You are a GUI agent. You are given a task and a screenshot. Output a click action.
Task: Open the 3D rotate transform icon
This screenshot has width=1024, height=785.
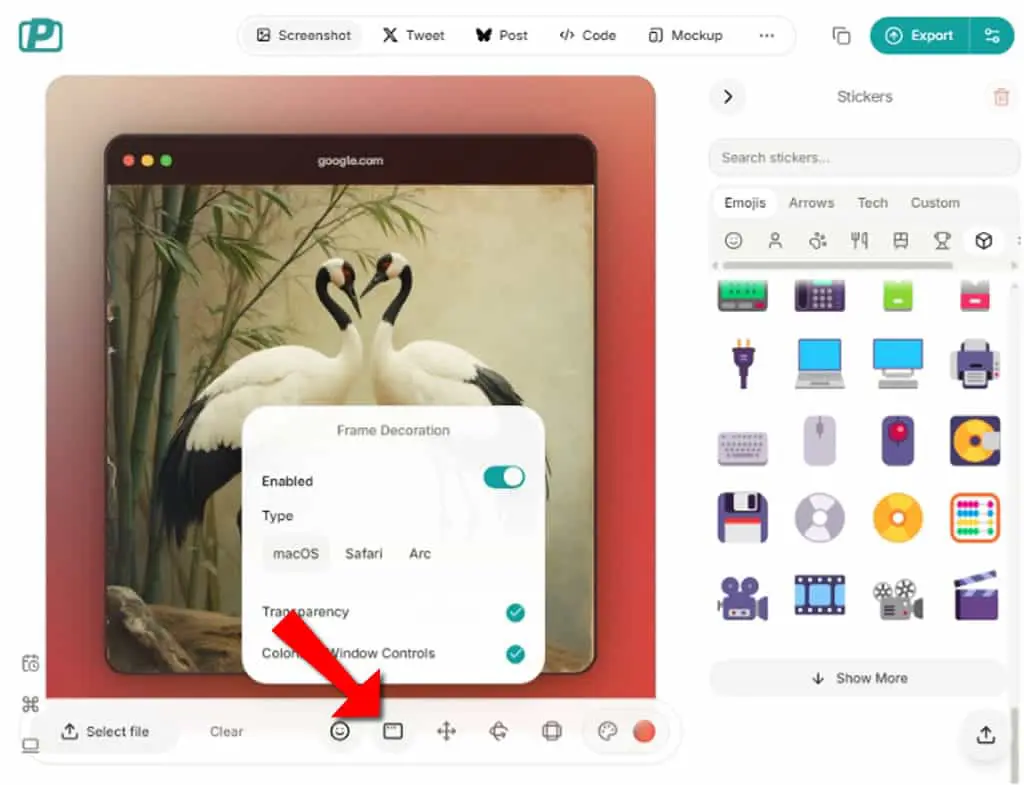[x=498, y=731]
